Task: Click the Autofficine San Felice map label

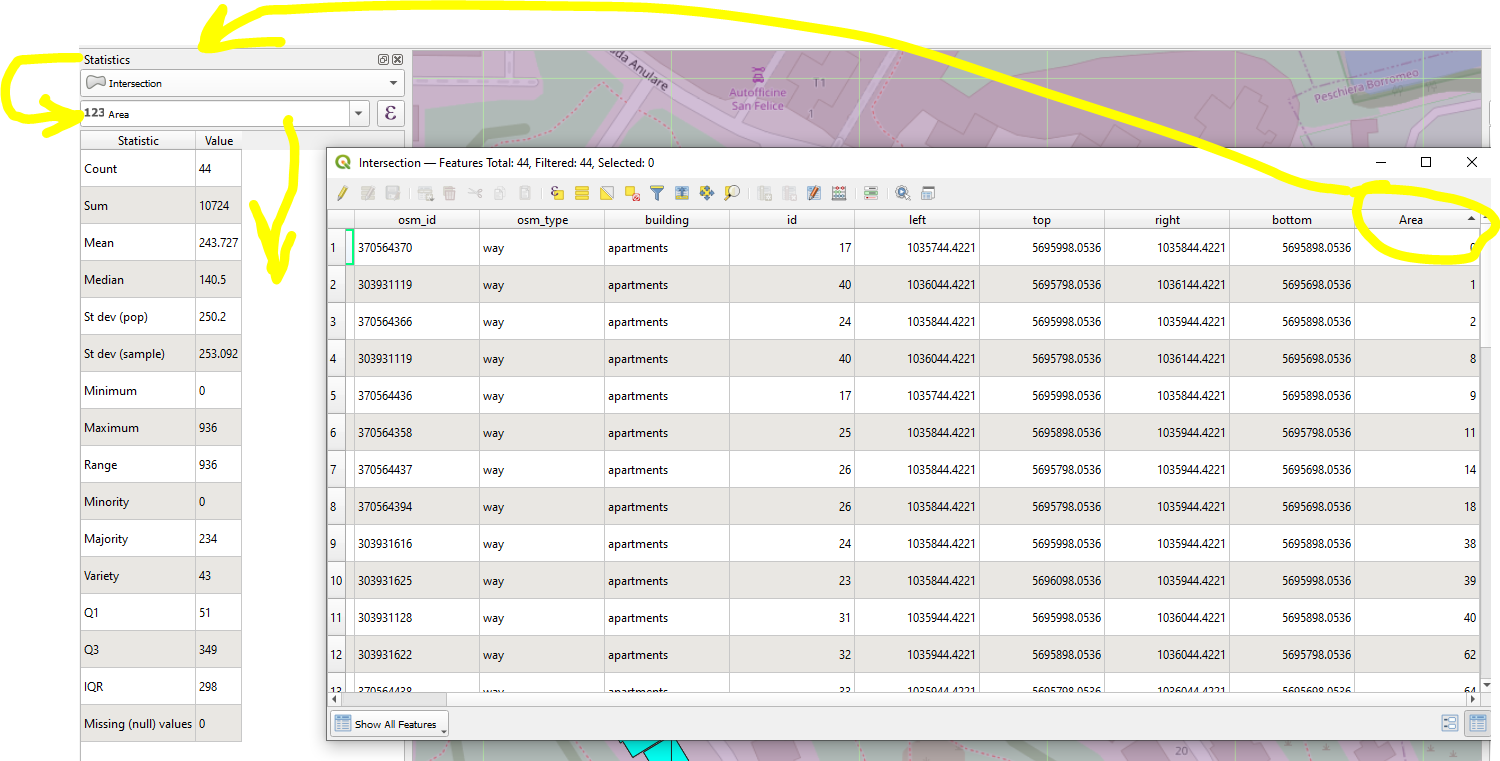Action: (x=757, y=99)
